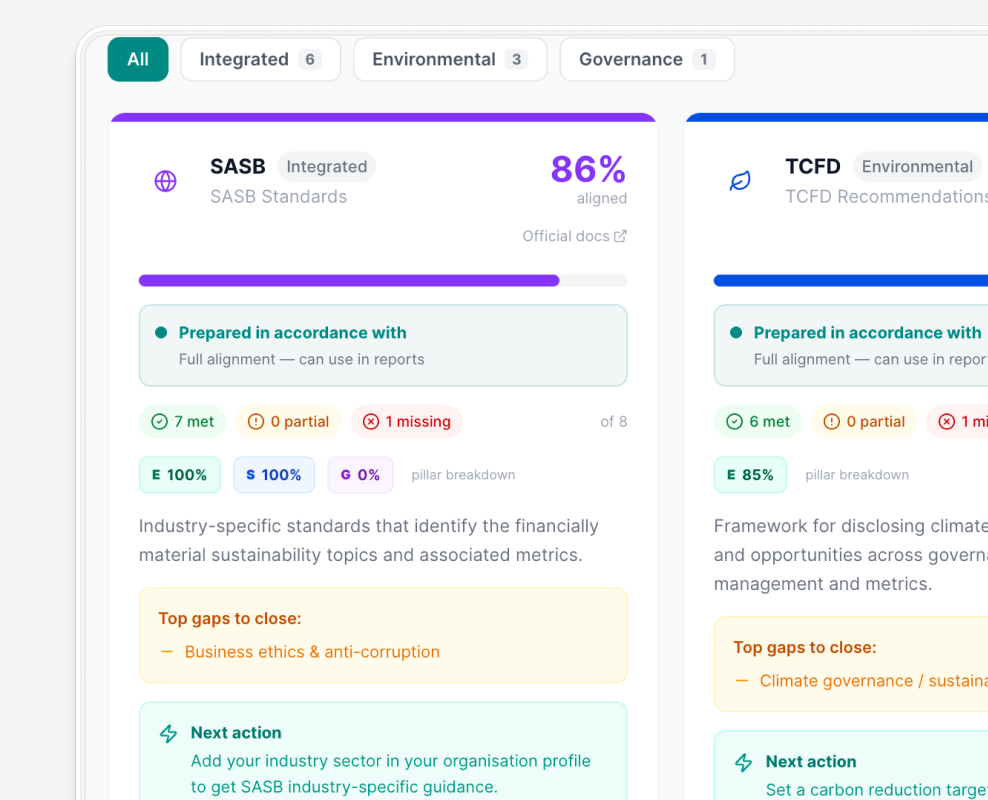Viewport: 988px width, 800px height.
Task: Click the SASB E 100% pillar badge
Action: pyautogui.click(x=180, y=475)
